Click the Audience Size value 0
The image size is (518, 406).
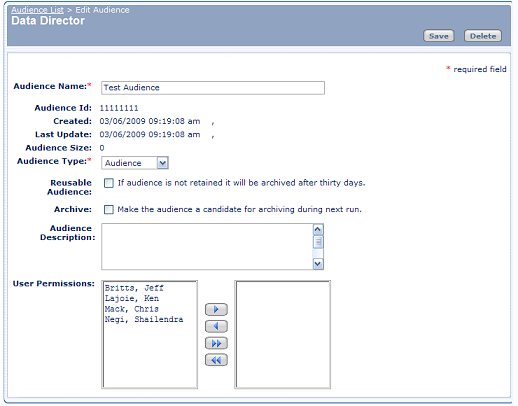click(102, 148)
